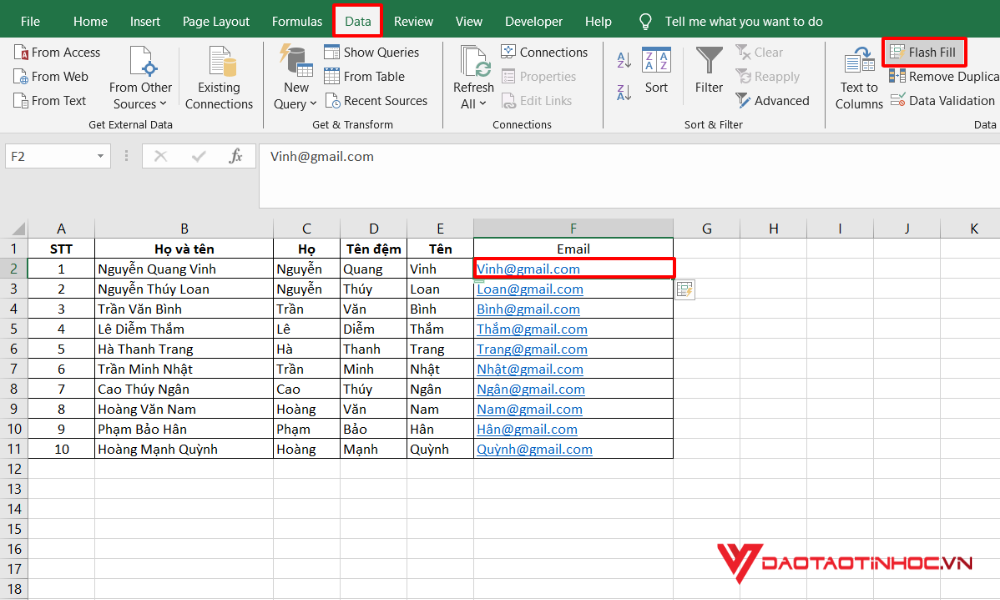The width and height of the screenshot is (1000, 600).
Task: Import data From Access
Action: (x=57, y=52)
